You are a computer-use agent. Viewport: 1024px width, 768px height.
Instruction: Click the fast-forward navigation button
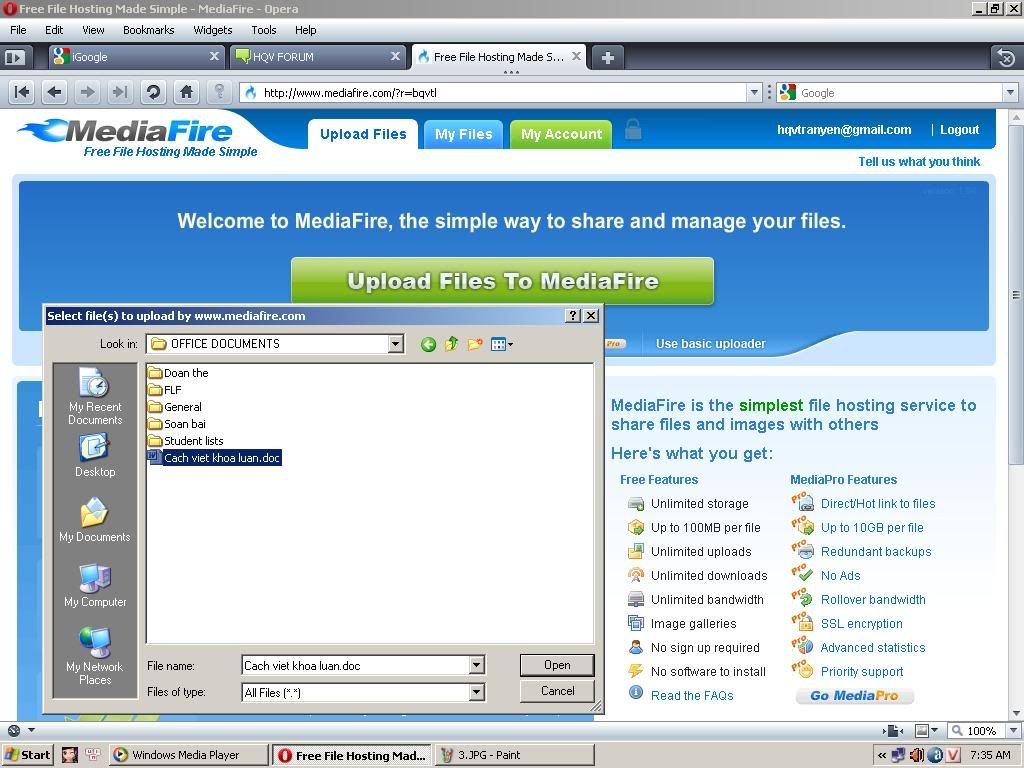[120, 92]
